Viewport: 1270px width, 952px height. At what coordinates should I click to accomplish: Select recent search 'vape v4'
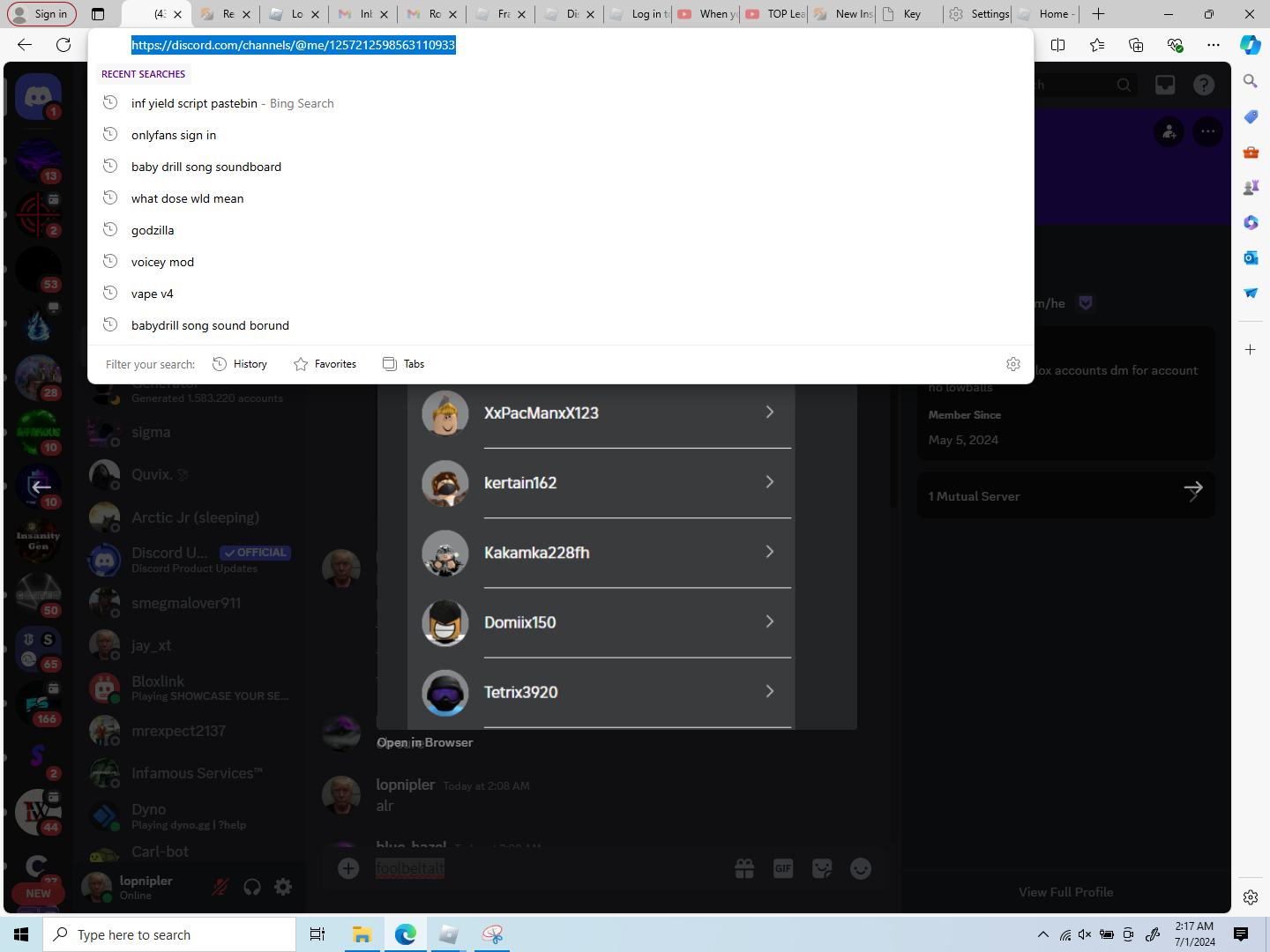(x=561, y=294)
